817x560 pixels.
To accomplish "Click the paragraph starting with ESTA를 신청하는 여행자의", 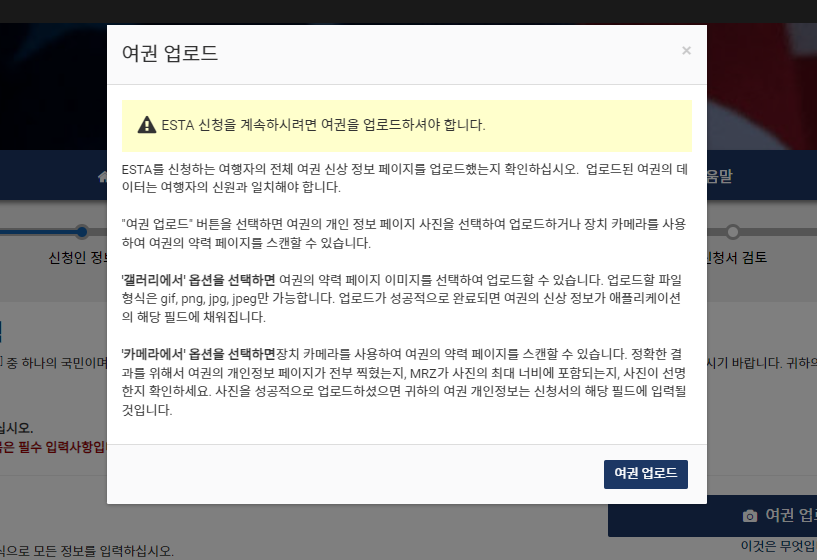I will (405, 178).
